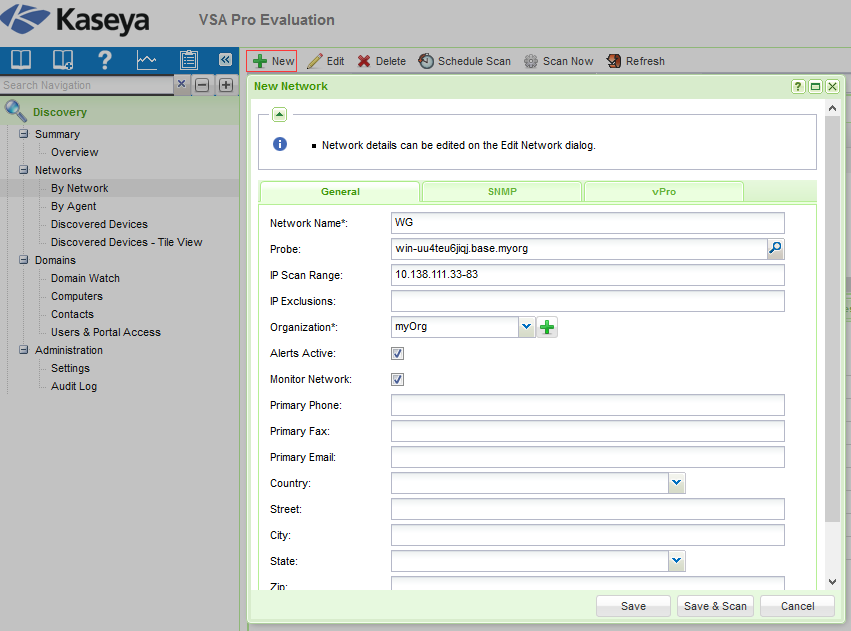
Task: Click the question mark help icon
Action: [x=104, y=60]
